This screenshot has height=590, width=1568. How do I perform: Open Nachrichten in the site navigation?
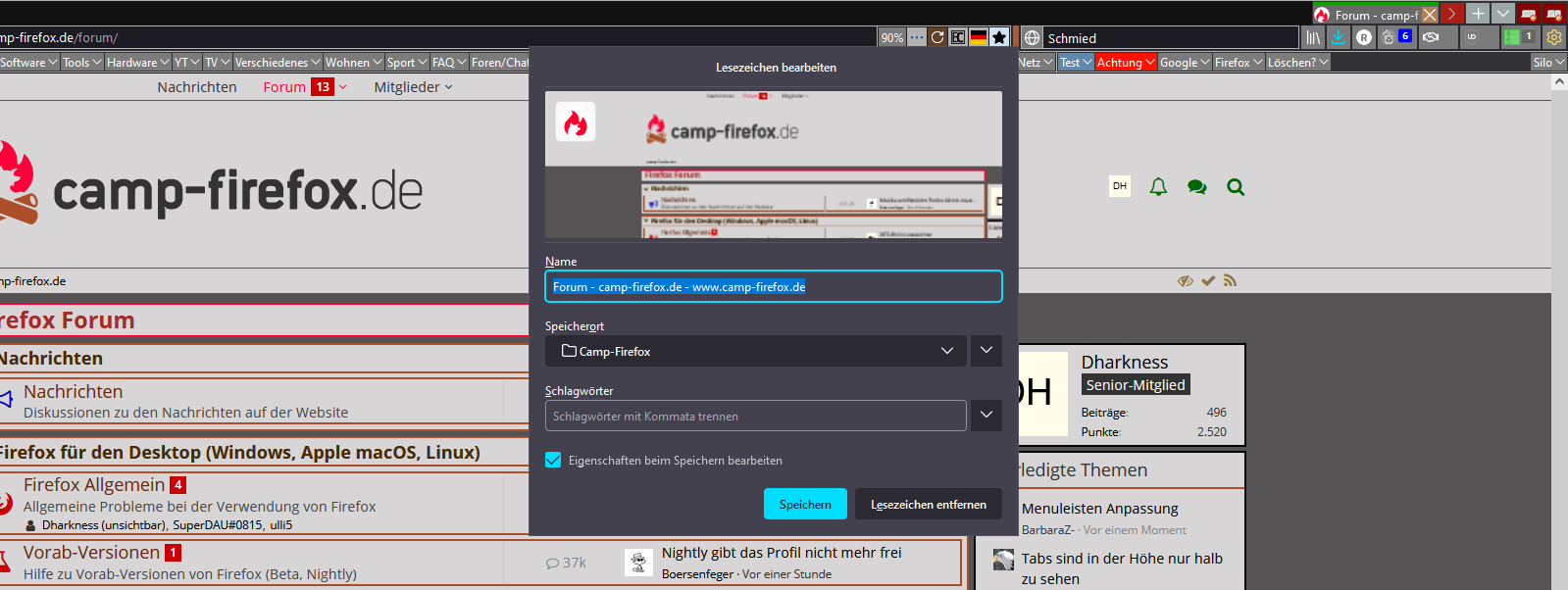[x=197, y=87]
